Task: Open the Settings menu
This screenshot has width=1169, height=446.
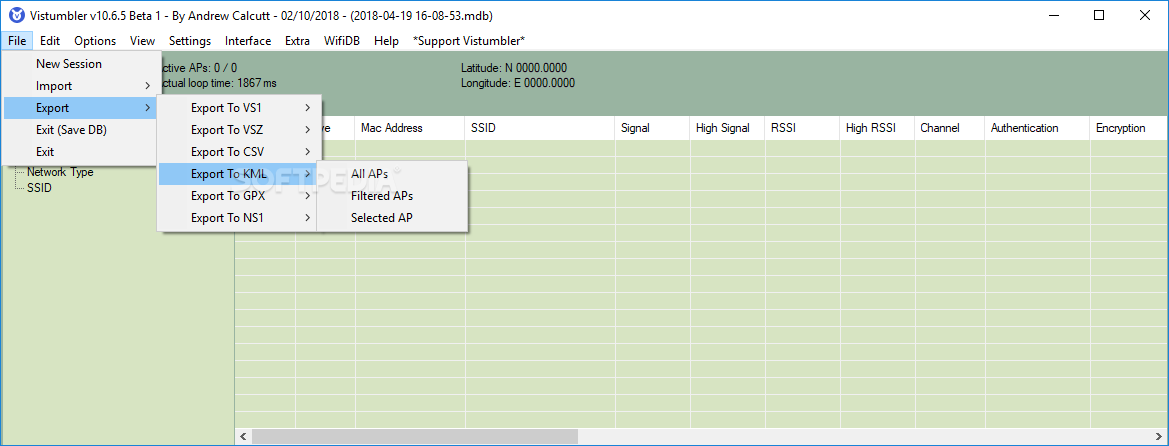Action: [190, 41]
